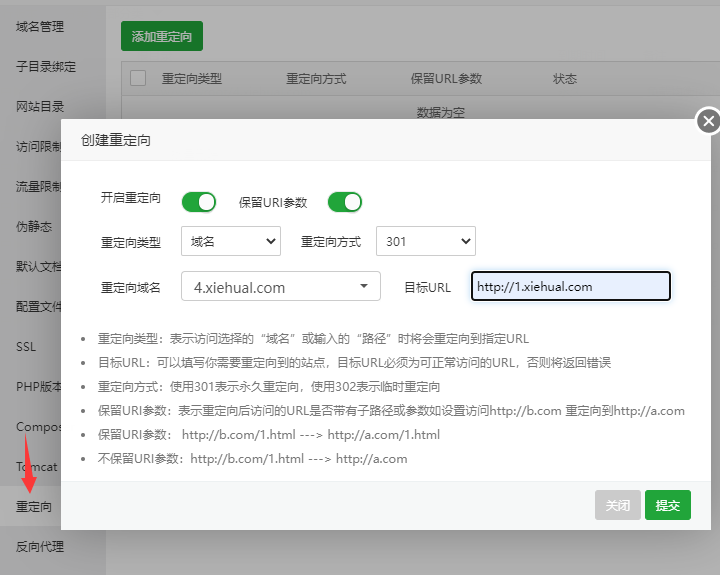
Task: Open PHP版本 in the sidebar
Action: pos(39,387)
